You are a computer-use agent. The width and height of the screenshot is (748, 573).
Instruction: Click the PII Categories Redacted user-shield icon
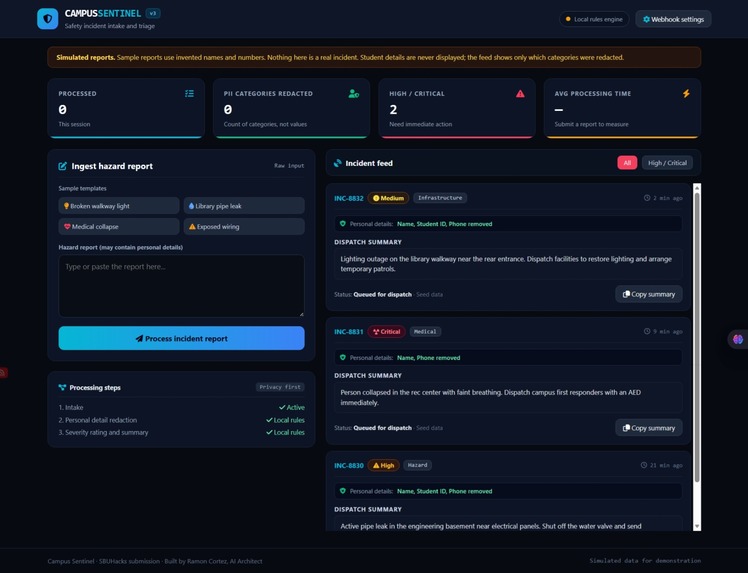(x=353, y=94)
